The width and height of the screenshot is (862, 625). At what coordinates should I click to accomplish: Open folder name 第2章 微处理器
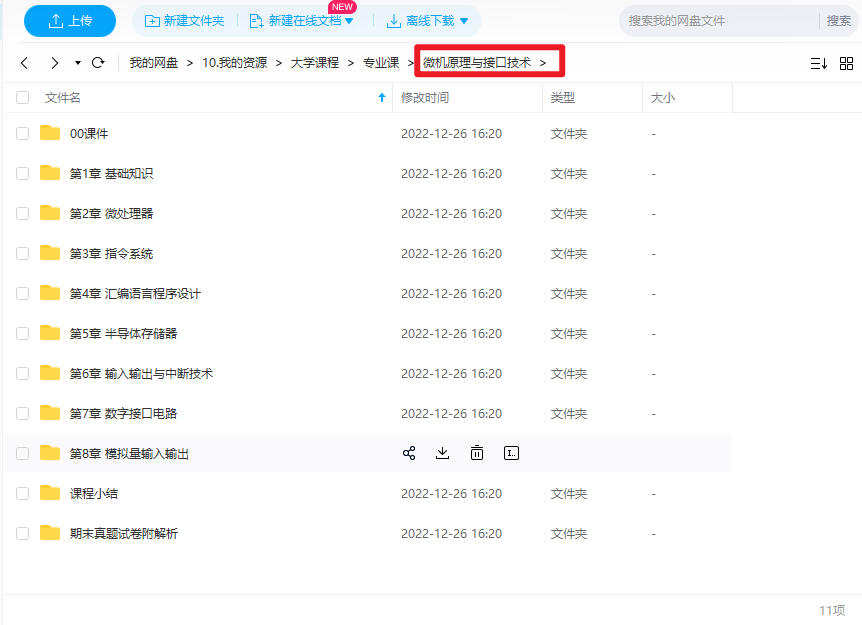click(x=112, y=213)
